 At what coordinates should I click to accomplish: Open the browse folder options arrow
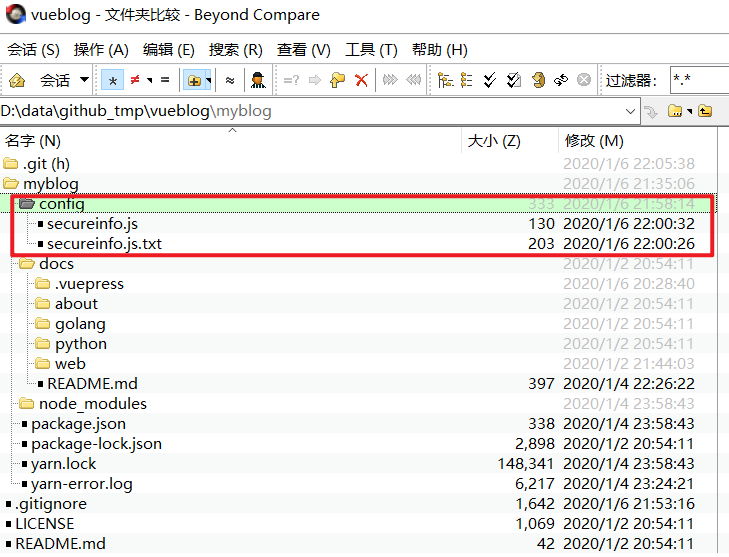point(689,111)
